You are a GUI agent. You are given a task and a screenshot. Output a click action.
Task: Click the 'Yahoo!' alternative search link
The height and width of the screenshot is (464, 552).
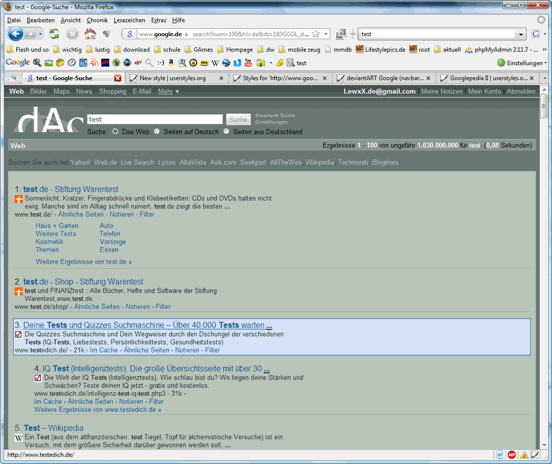tap(80, 162)
